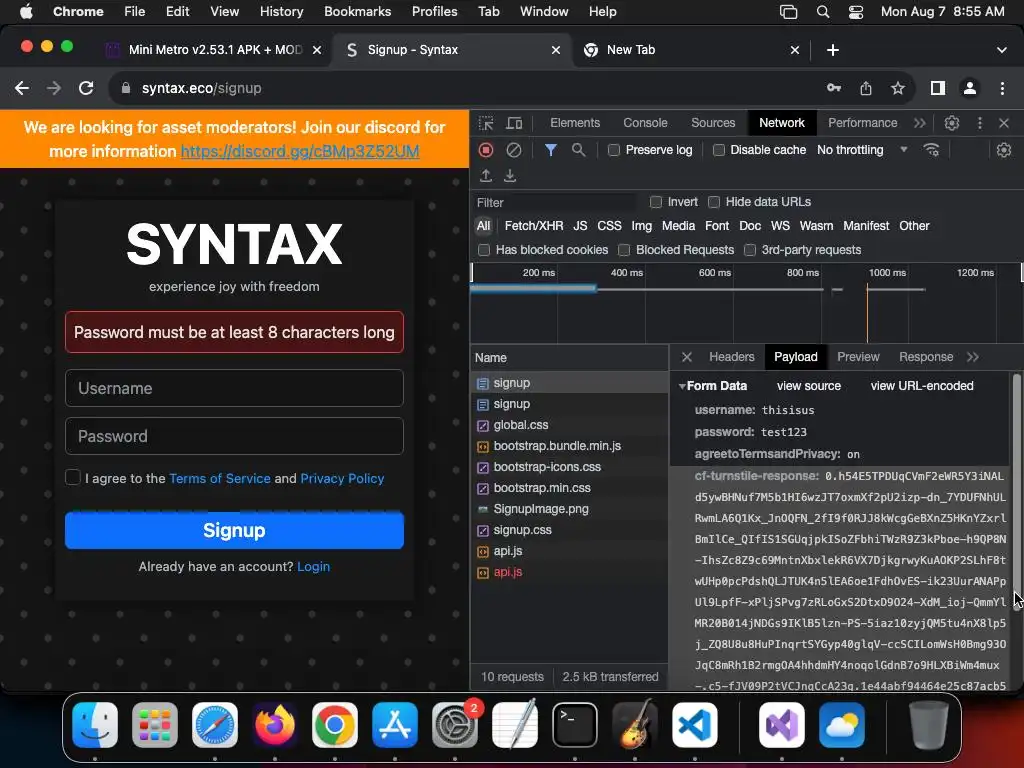1024x768 pixels.
Task: Check Blocked Requests checkbox
Action: (624, 250)
